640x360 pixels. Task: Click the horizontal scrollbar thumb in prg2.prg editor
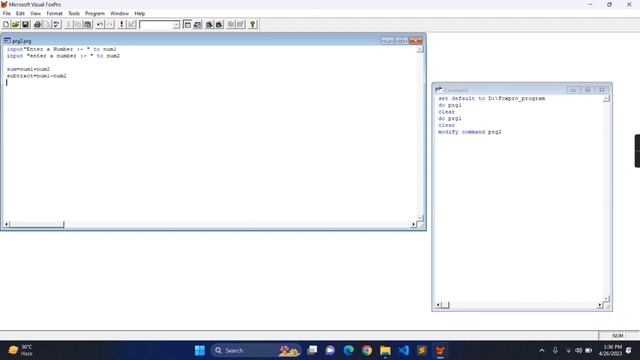[37, 224]
